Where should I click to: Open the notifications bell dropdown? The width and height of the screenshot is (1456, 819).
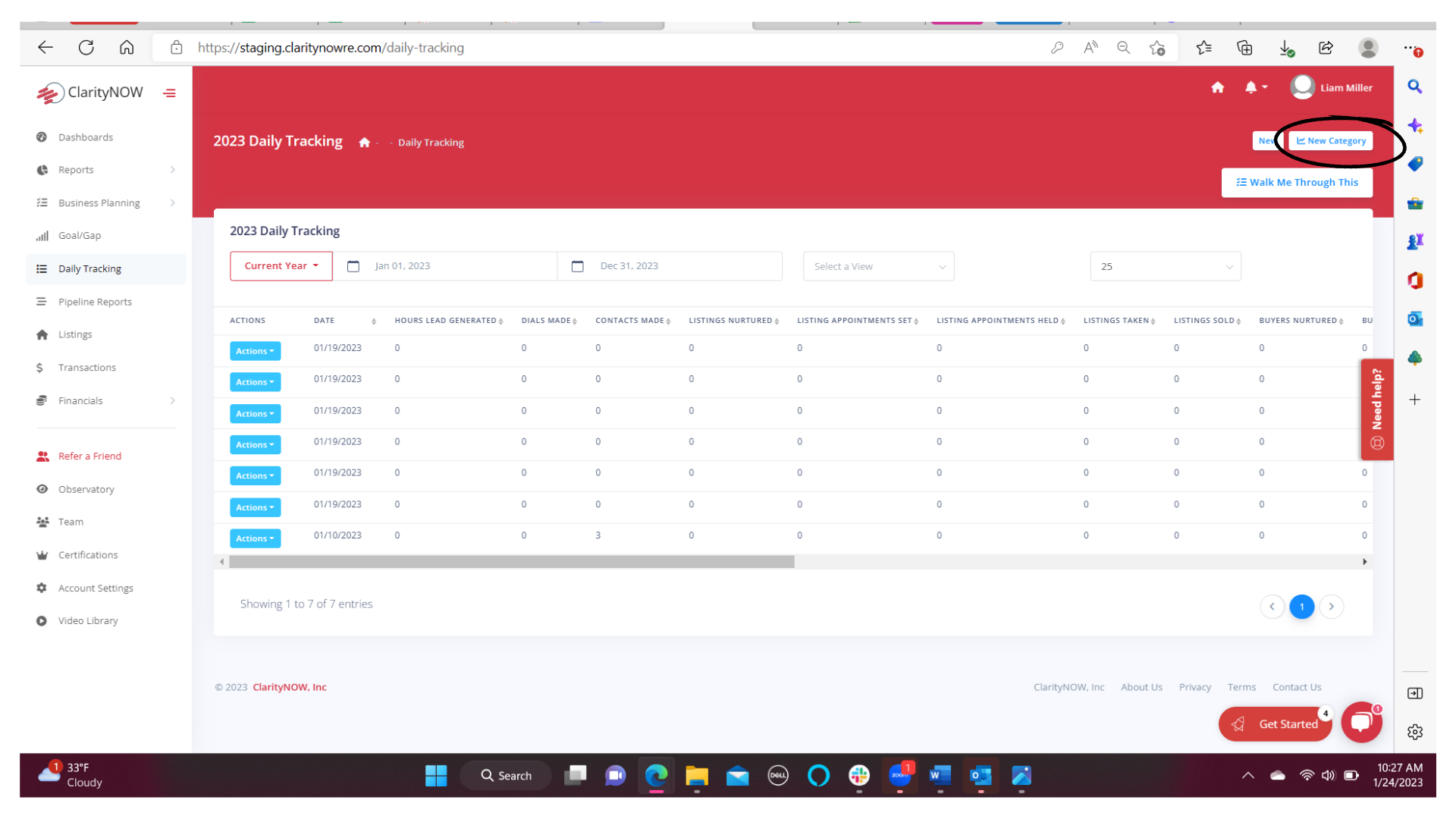coord(1256,87)
